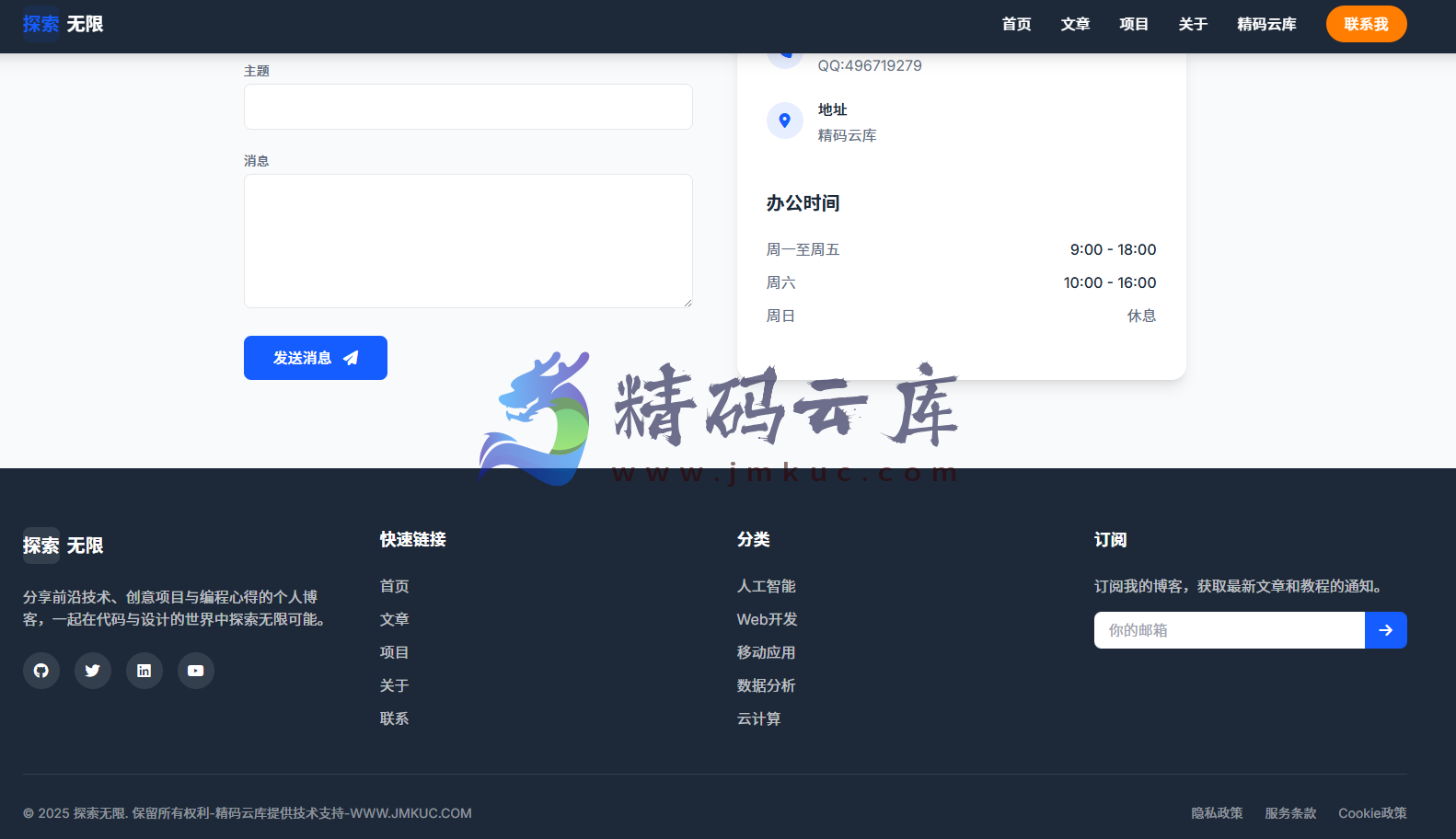
Task: Select the 休息 value for Sunday
Action: (x=1142, y=316)
